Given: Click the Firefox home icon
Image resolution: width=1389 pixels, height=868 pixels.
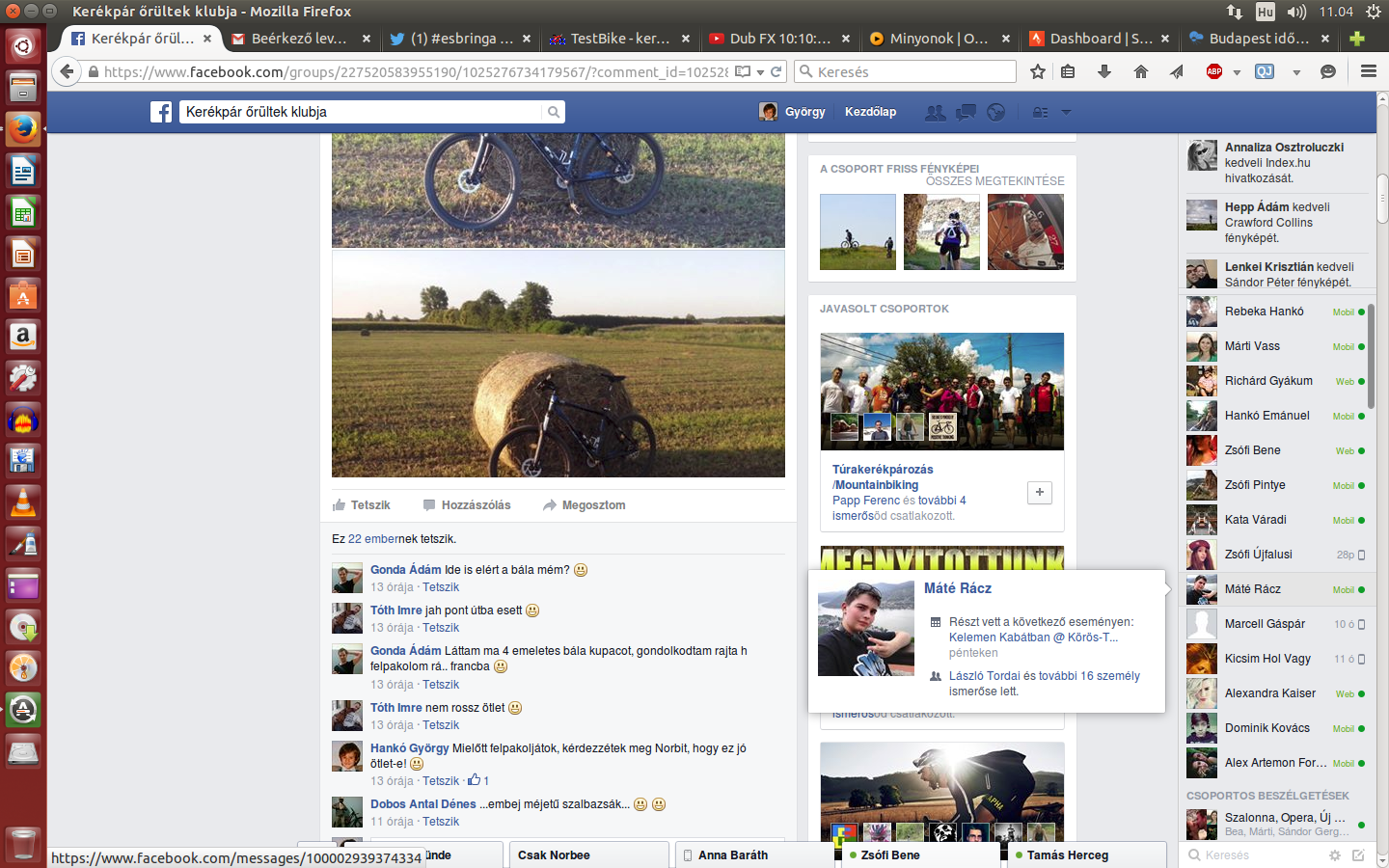Looking at the screenshot, I should coord(1140,71).
